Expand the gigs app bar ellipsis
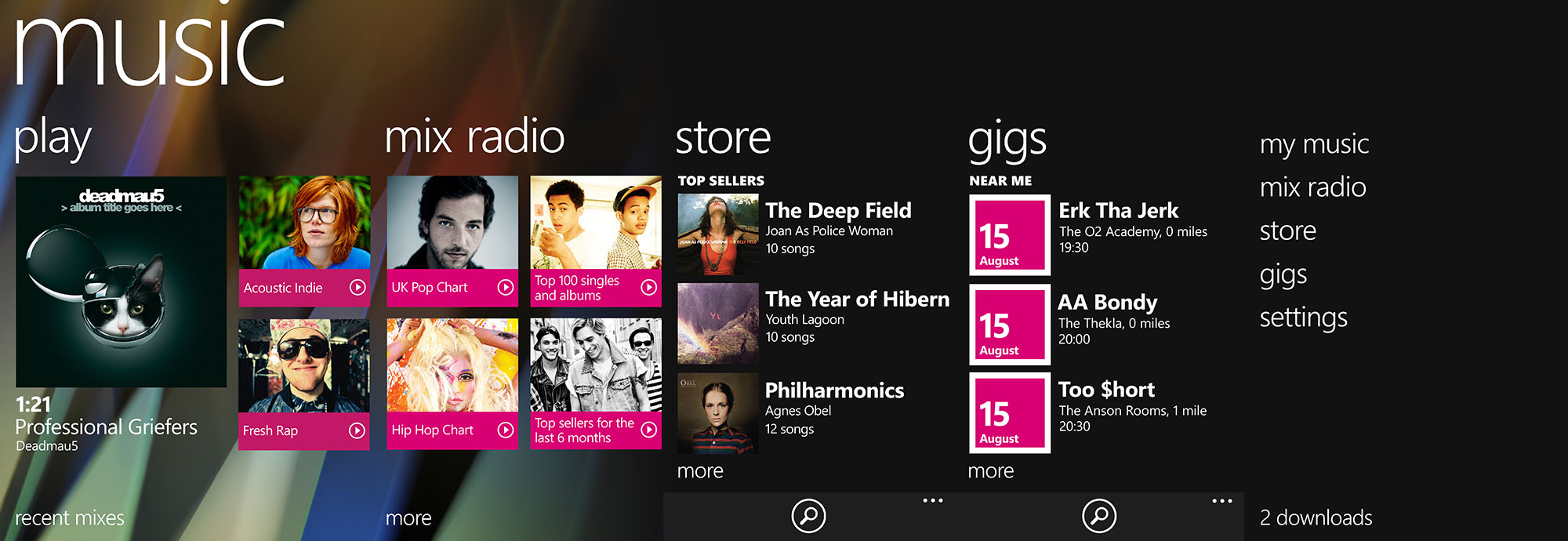This screenshot has width=1568, height=541. pos(1221,500)
